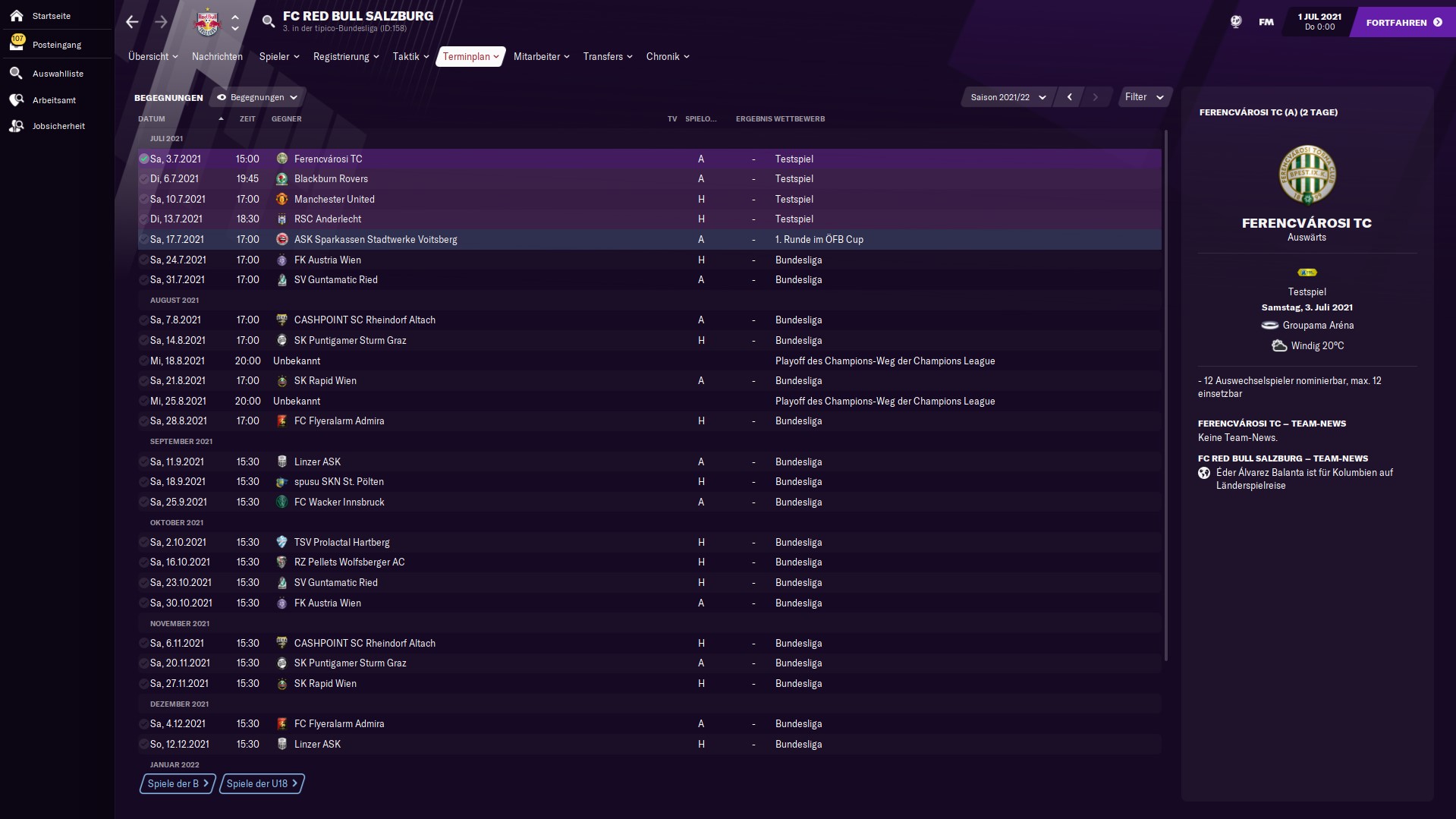
Task: Click the international duty icon for Éder Álvarez Balanta
Action: [1204, 473]
